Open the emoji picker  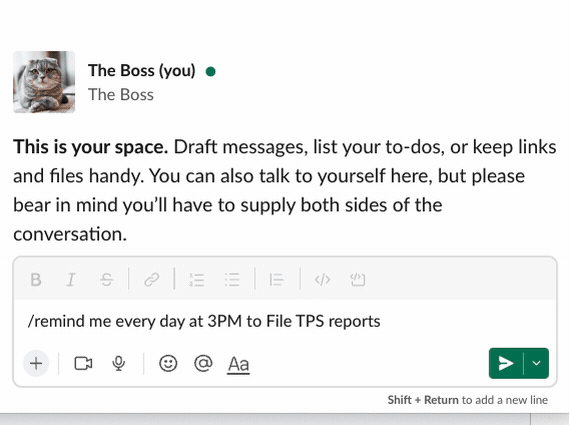click(x=168, y=363)
